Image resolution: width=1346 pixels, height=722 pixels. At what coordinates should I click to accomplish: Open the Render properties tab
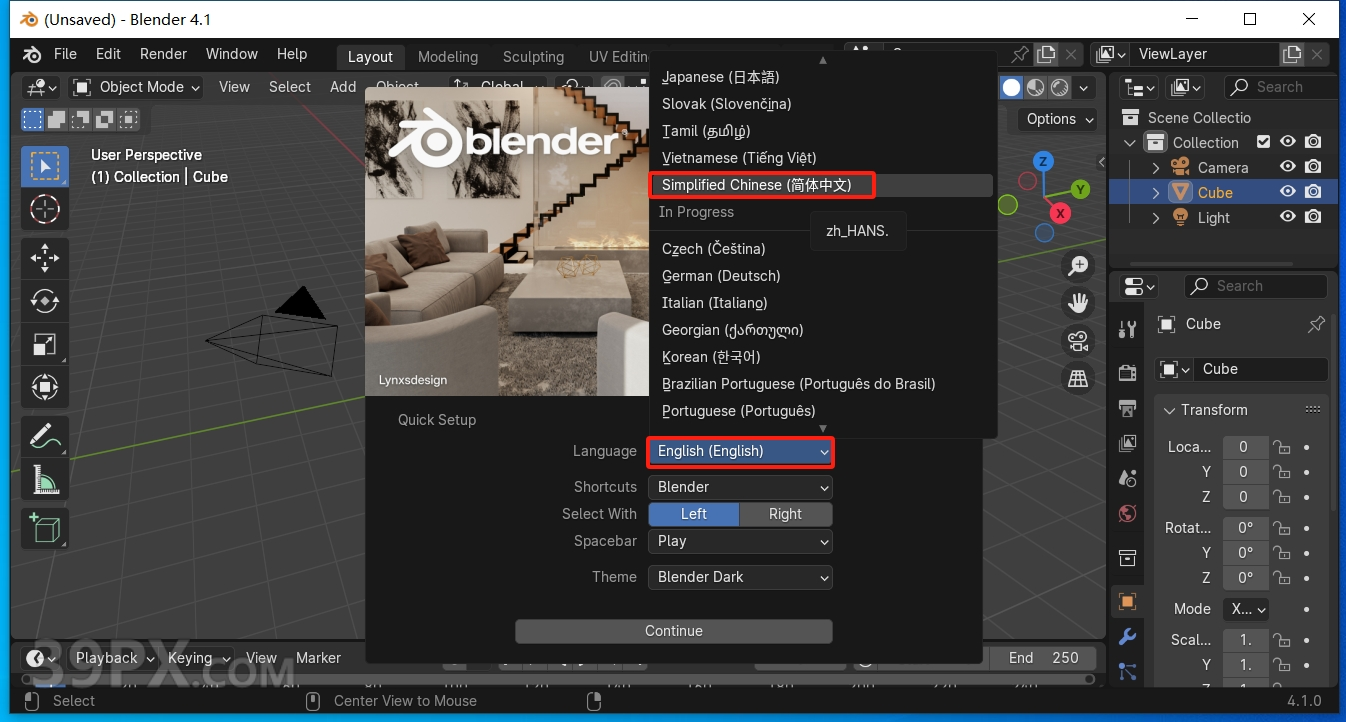point(1128,372)
